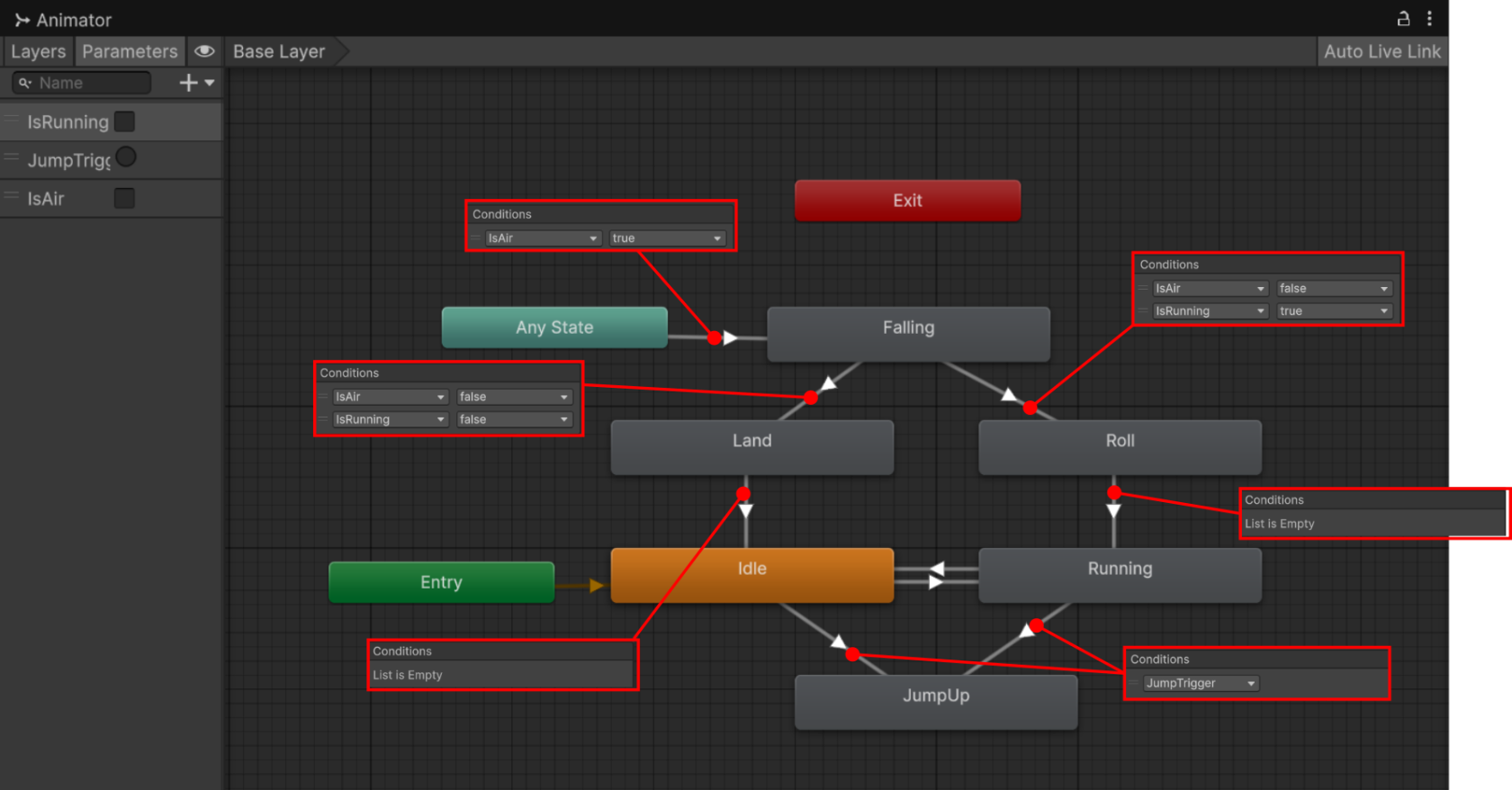Open the JumpTrigger condition dropdown
1512x790 pixels.
[1201, 683]
